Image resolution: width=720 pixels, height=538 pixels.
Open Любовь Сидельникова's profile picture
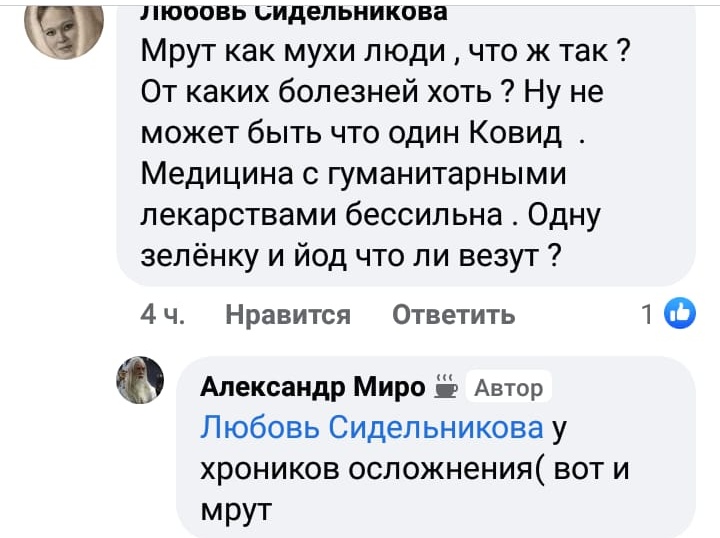coord(62,30)
